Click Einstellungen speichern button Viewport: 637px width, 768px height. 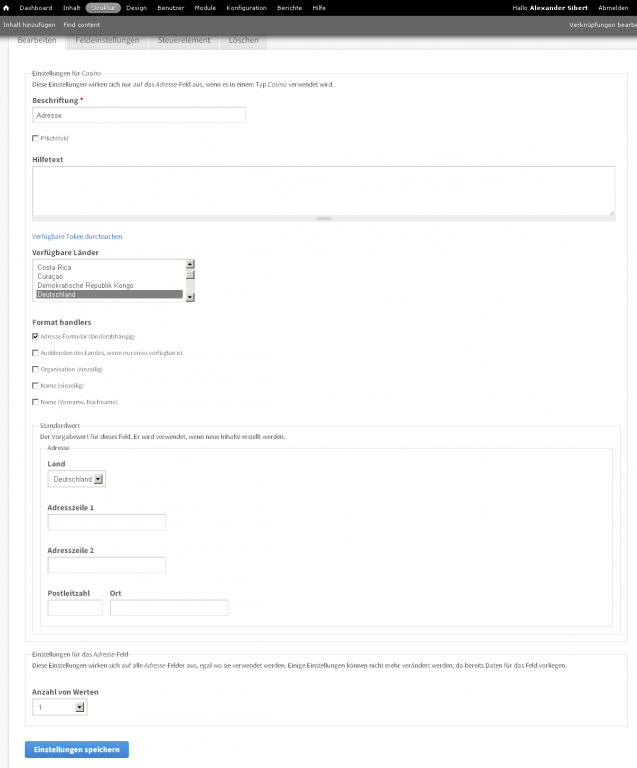click(x=77, y=749)
